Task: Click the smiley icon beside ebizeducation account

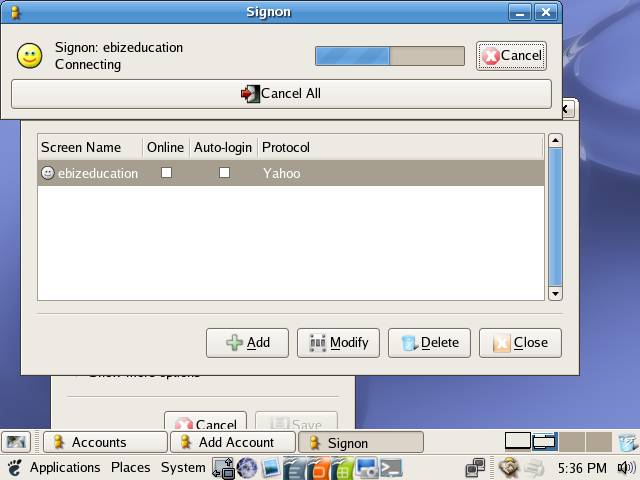Action: tap(47, 173)
